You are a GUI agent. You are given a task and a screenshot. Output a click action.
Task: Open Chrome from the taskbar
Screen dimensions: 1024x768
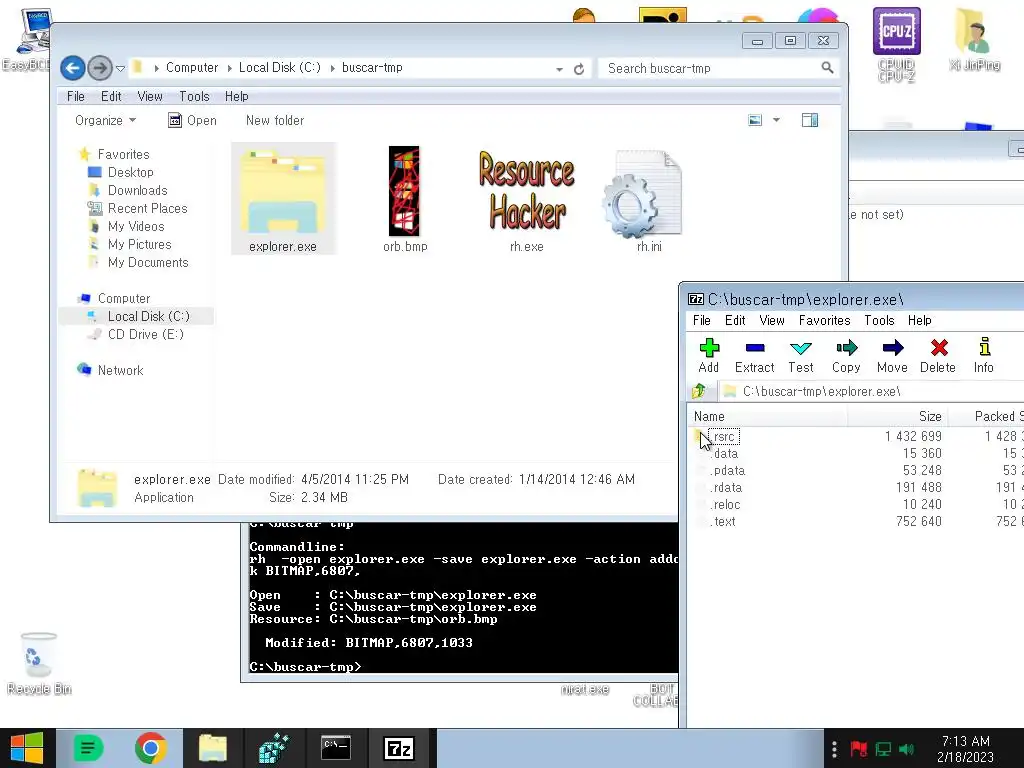pos(151,748)
